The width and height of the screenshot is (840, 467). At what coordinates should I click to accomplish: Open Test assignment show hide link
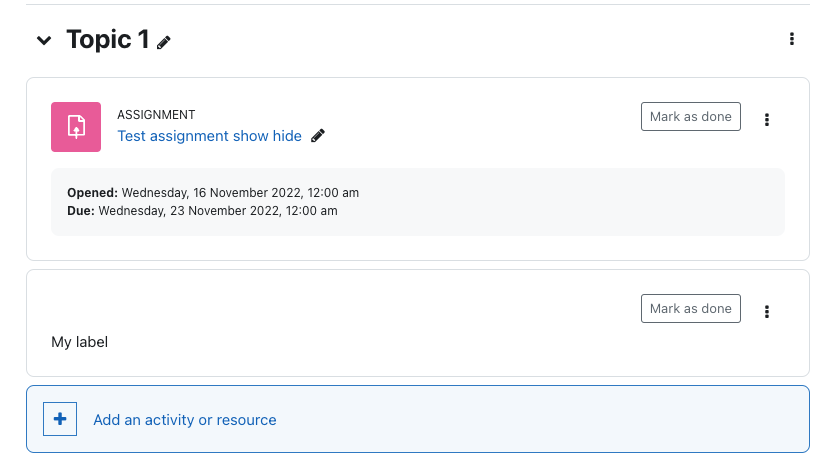tap(209, 136)
